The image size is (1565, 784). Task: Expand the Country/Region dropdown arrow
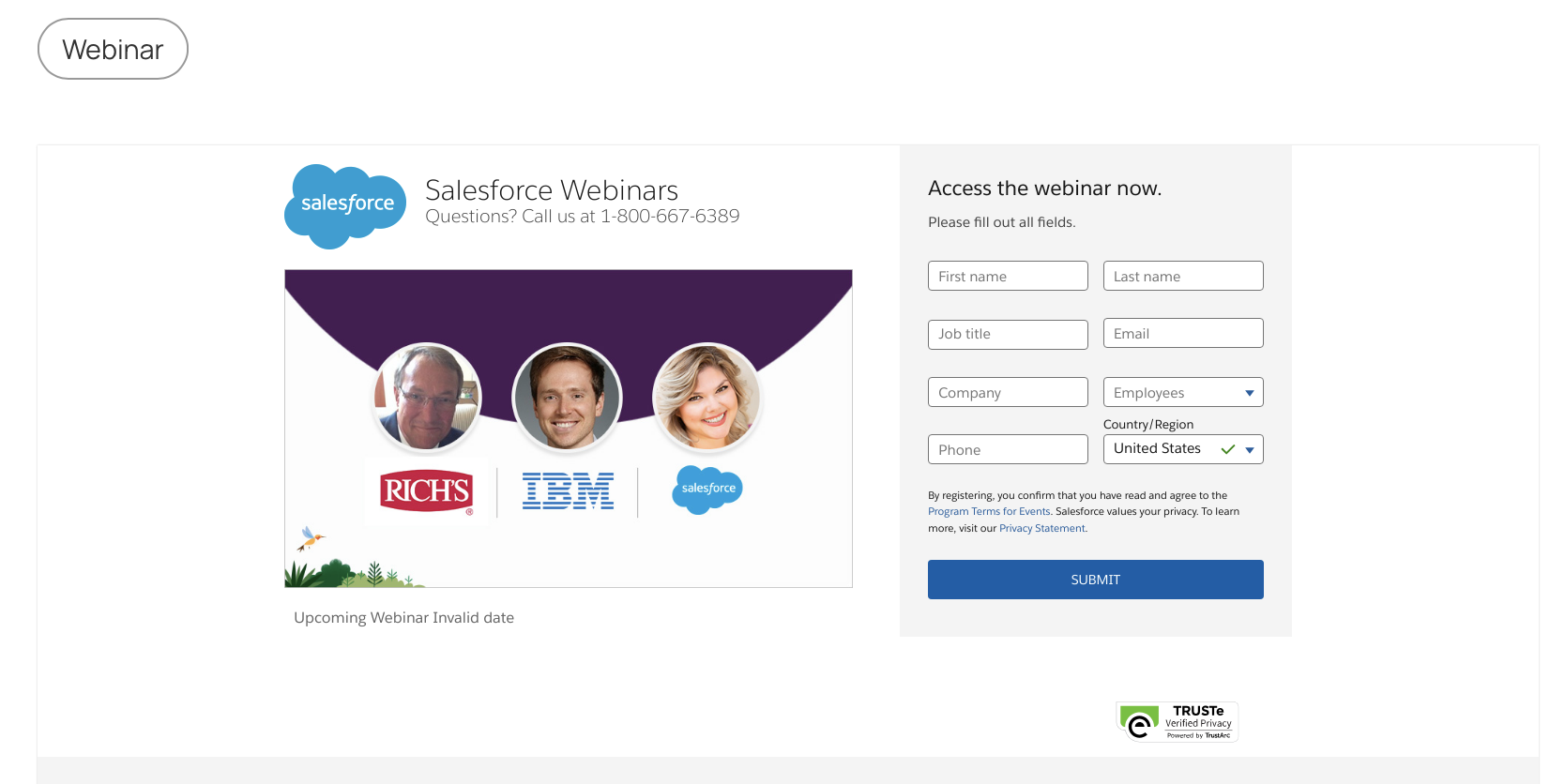pyautogui.click(x=1249, y=450)
